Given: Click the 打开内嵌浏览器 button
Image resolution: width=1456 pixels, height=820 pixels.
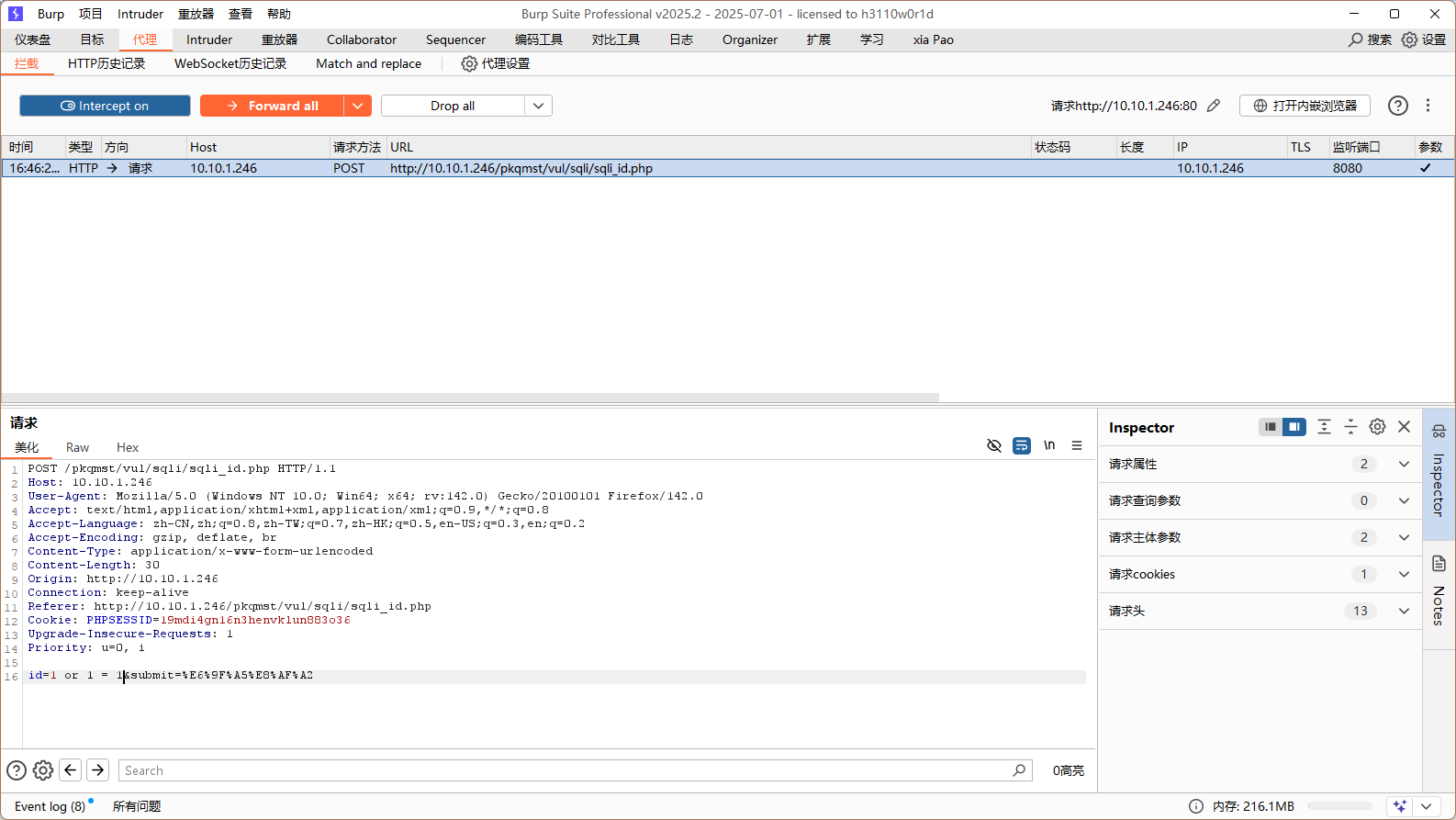Looking at the screenshot, I should point(1305,106).
